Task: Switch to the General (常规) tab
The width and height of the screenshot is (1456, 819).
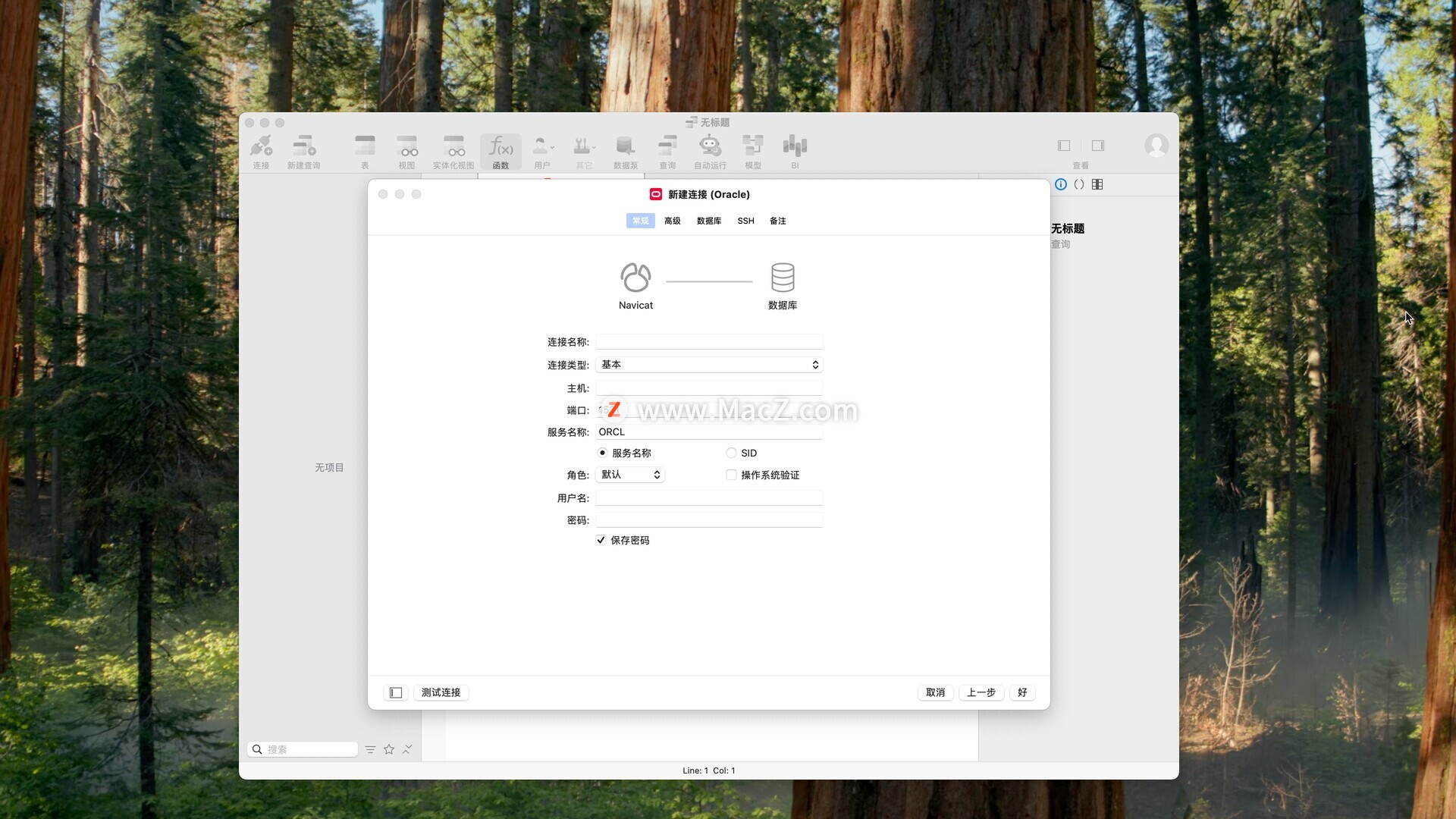Action: (641, 221)
